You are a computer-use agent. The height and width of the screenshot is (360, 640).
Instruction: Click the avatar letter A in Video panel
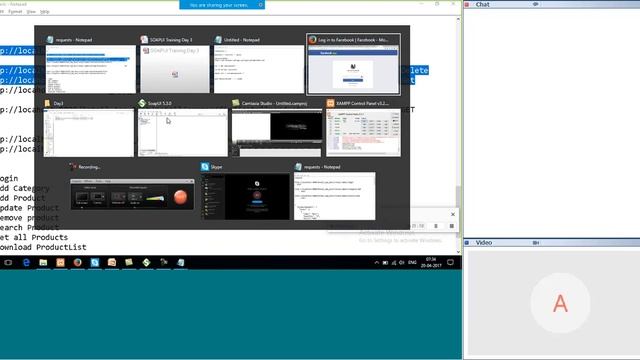(560, 303)
